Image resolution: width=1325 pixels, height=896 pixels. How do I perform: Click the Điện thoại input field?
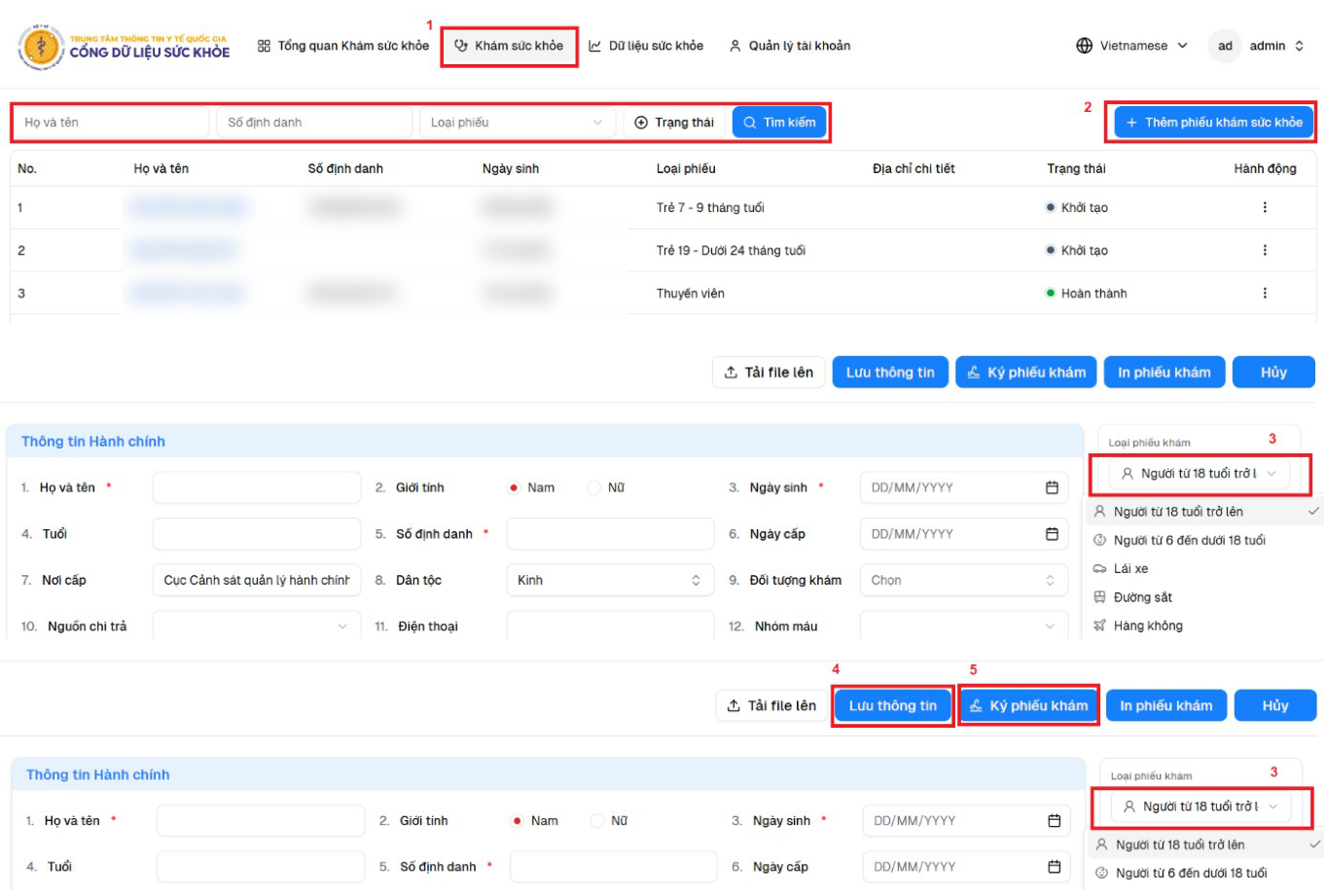[x=610, y=627]
